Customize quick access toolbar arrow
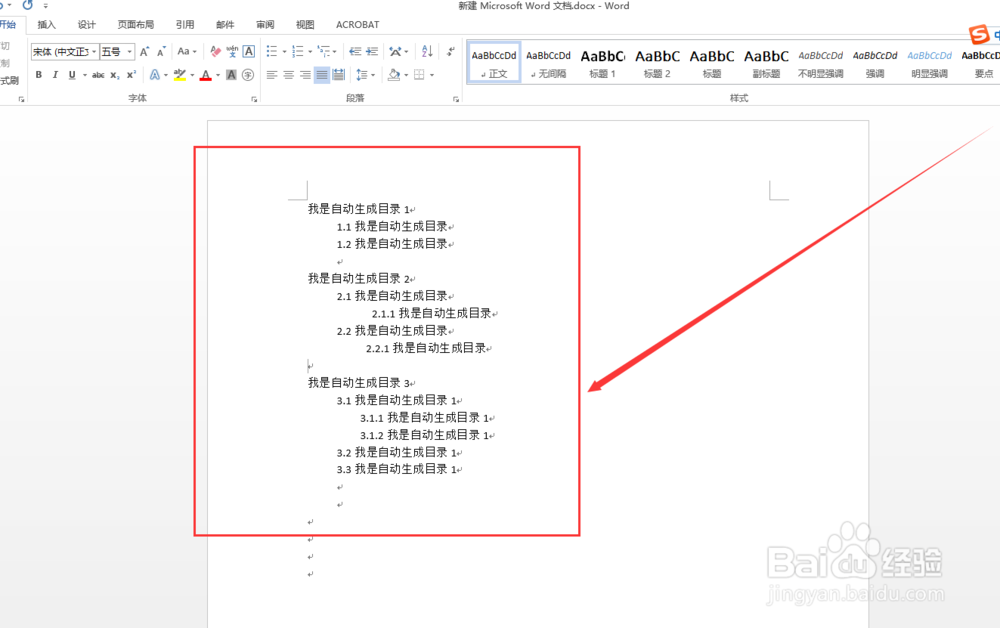This screenshot has height=628, width=1000. pyautogui.click(x=45, y=6)
